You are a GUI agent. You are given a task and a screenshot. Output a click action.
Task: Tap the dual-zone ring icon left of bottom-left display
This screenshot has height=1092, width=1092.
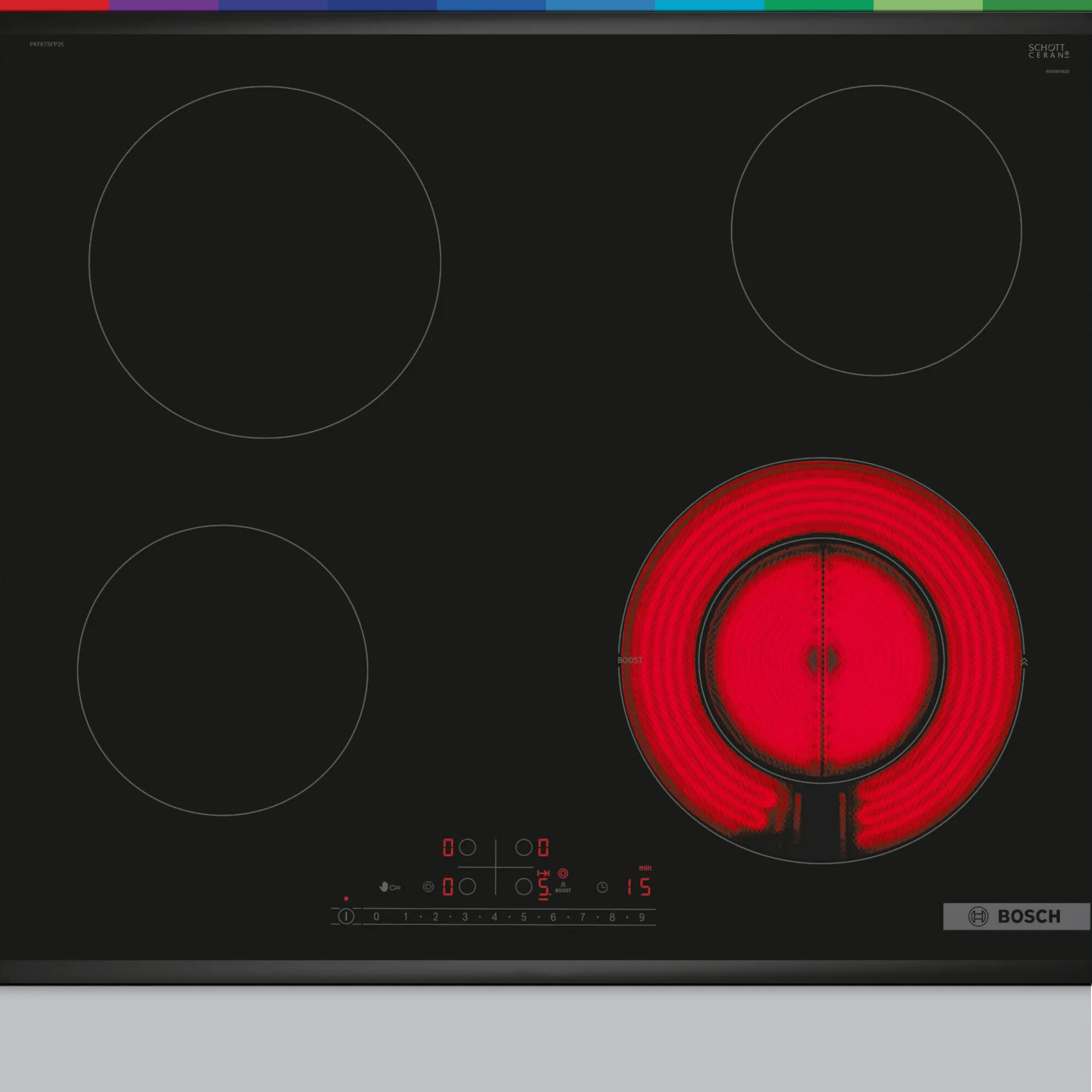pyautogui.click(x=429, y=887)
